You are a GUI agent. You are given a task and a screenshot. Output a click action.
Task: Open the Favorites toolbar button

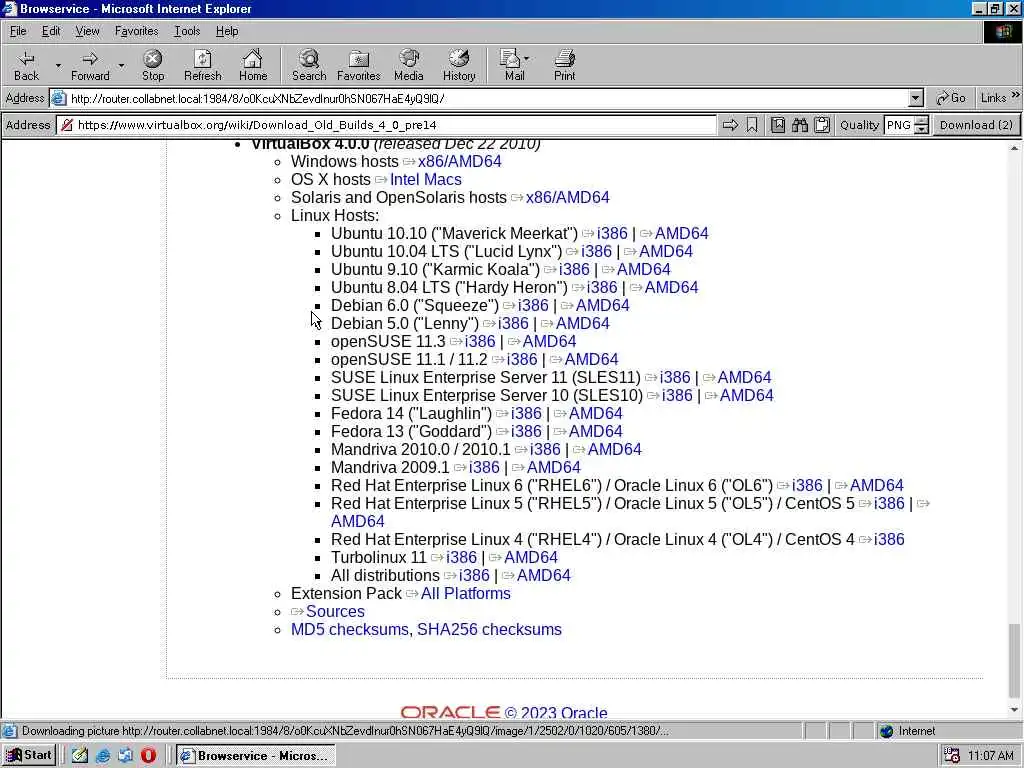[359, 65]
